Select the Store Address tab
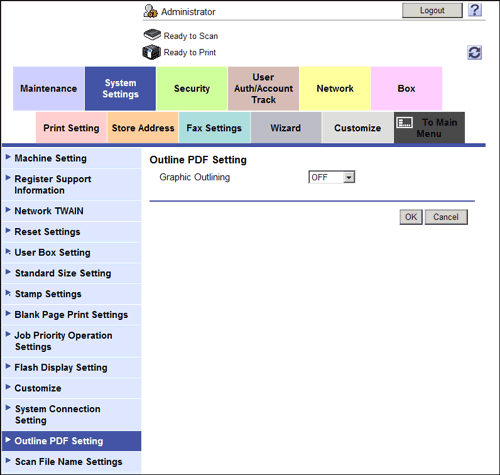Screen dimensions: 500x475 143,128
